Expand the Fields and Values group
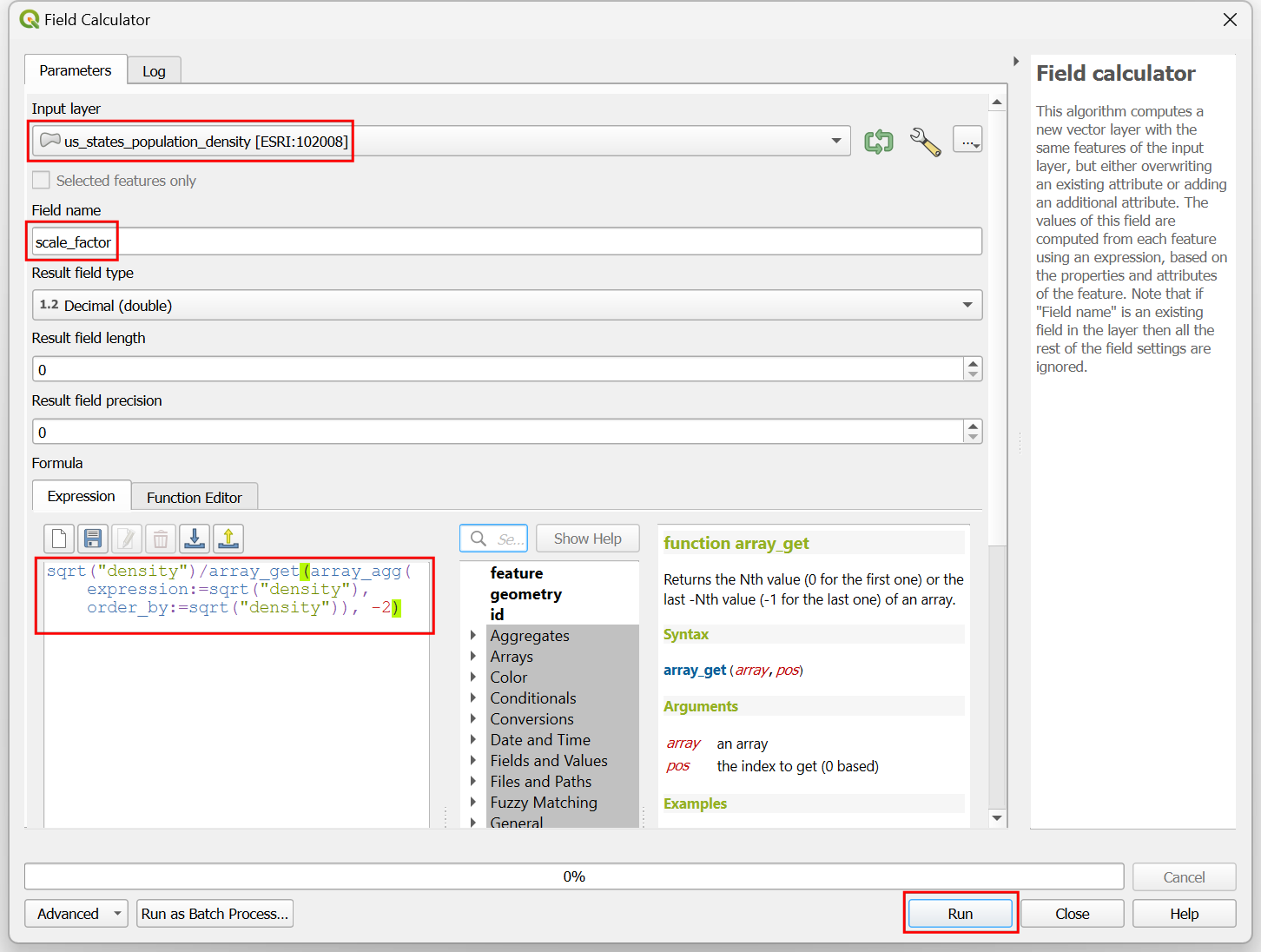 pyautogui.click(x=473, y=761)
